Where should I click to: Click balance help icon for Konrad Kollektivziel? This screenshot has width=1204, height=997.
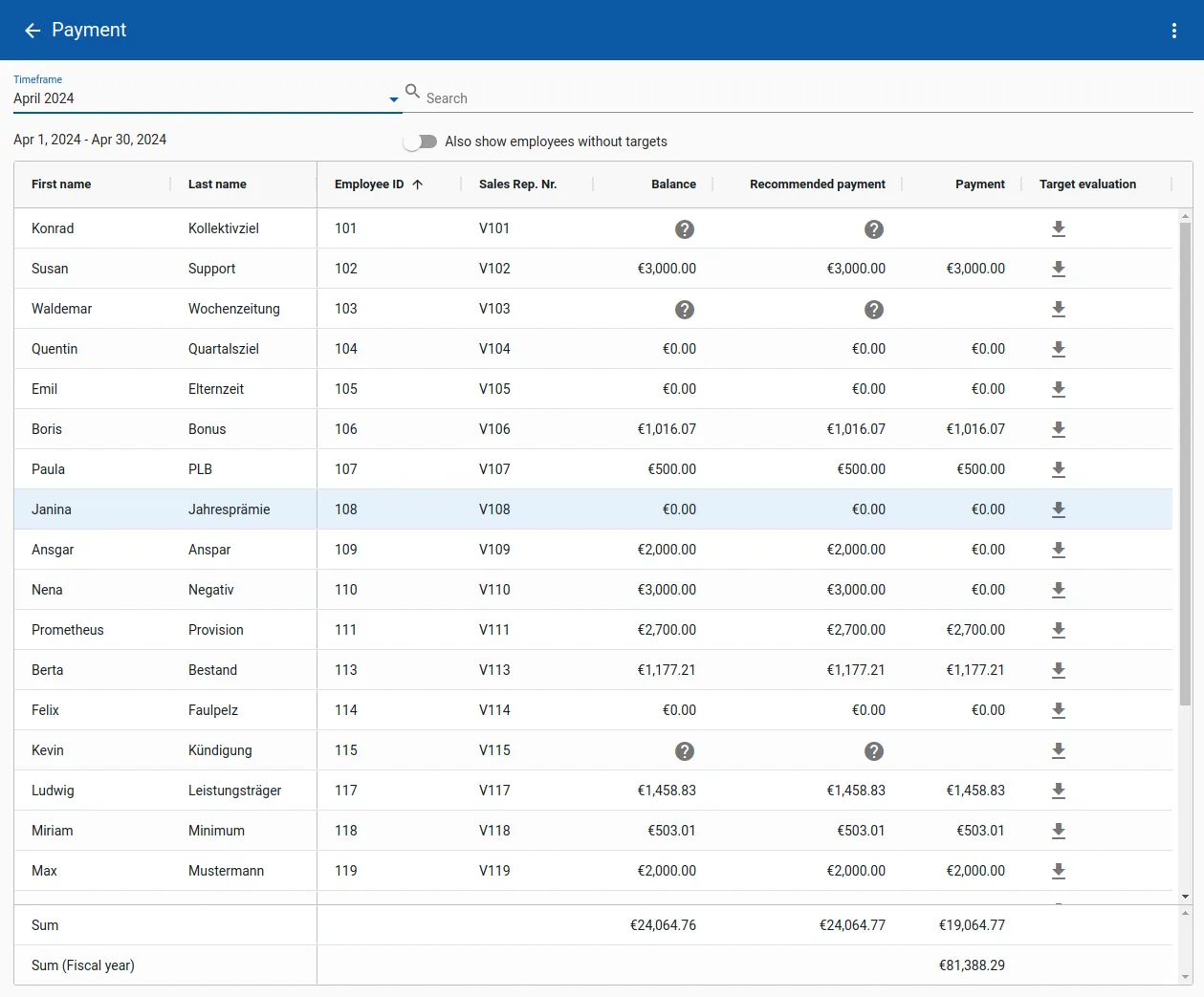click(684, 229)
